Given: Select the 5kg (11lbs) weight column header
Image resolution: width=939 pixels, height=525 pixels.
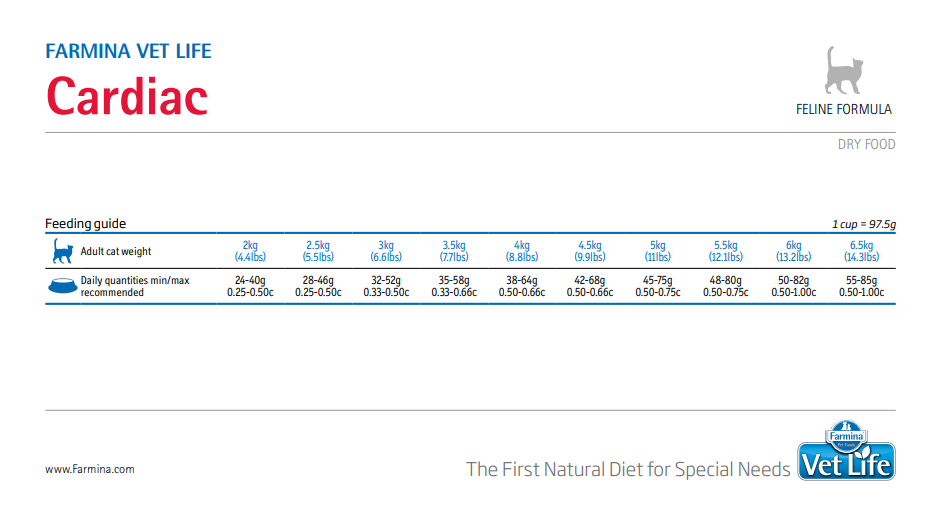Looking at the screenshot, I should tap(658, 251).
